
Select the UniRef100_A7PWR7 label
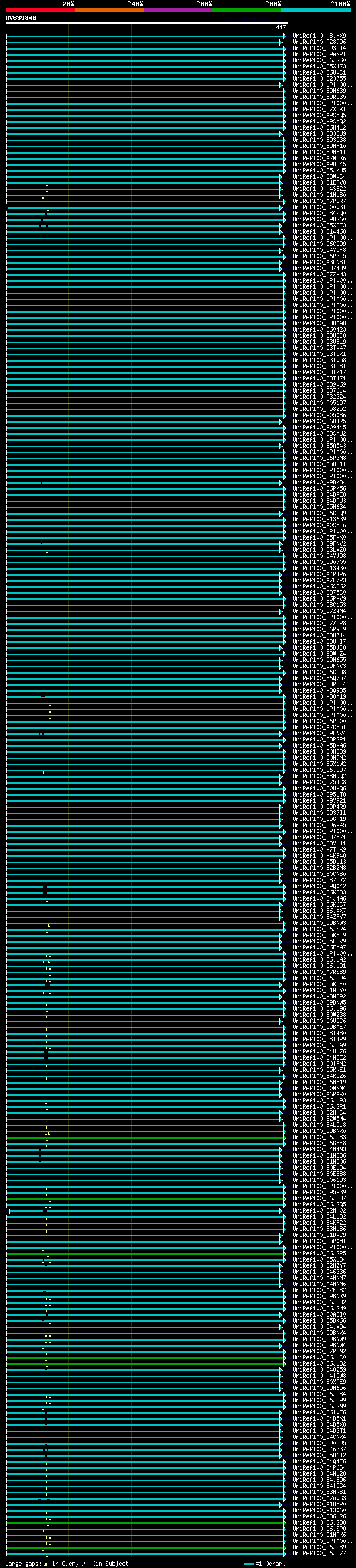(319, 201)
